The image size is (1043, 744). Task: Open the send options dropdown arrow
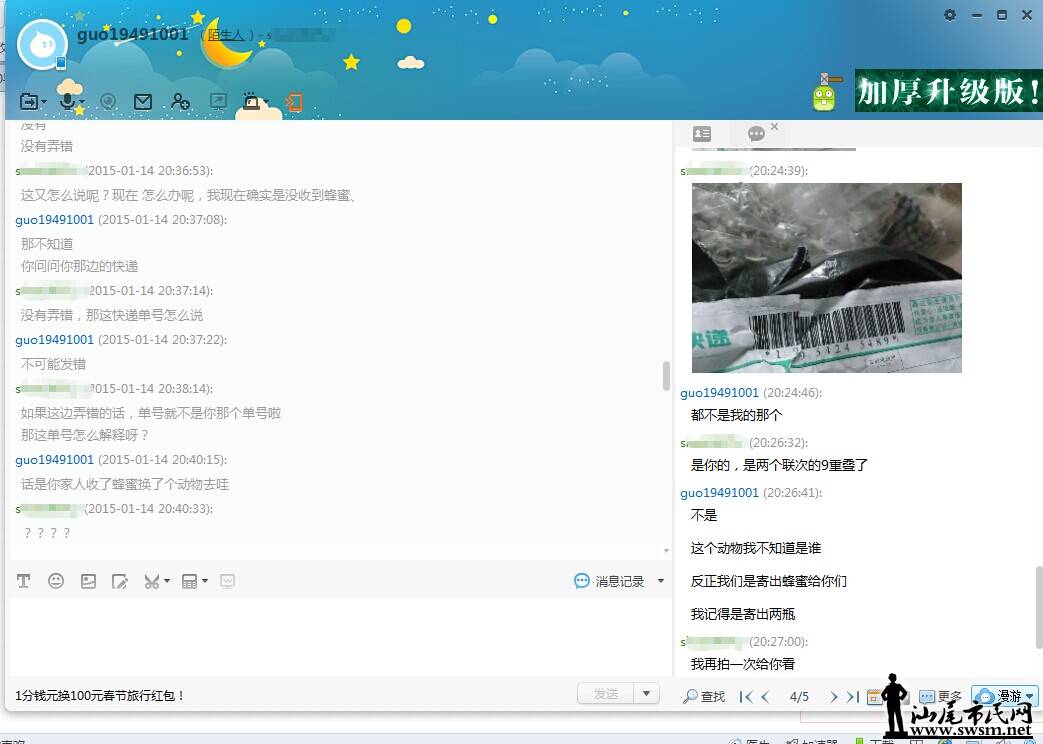tap(647, 693)
